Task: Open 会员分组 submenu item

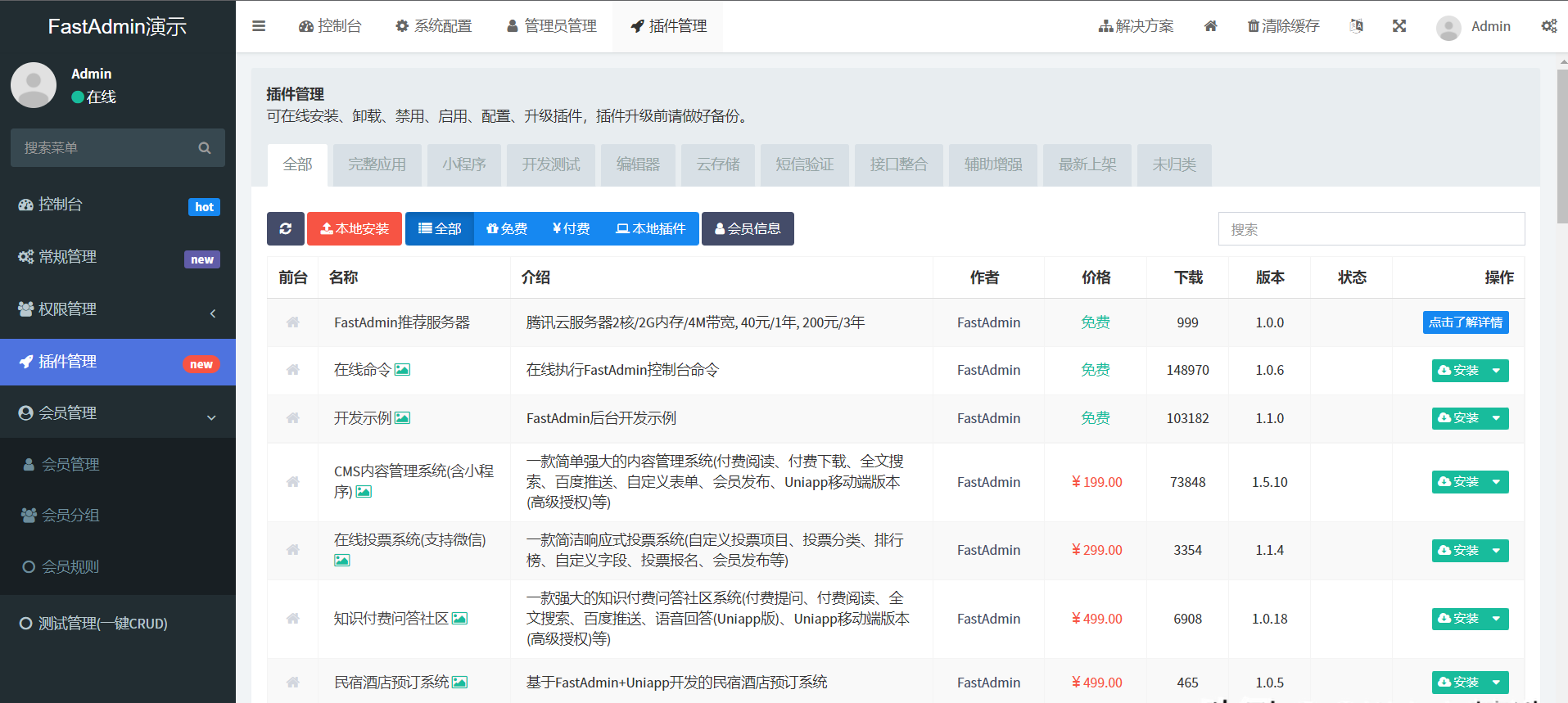Action: (118, 516)
